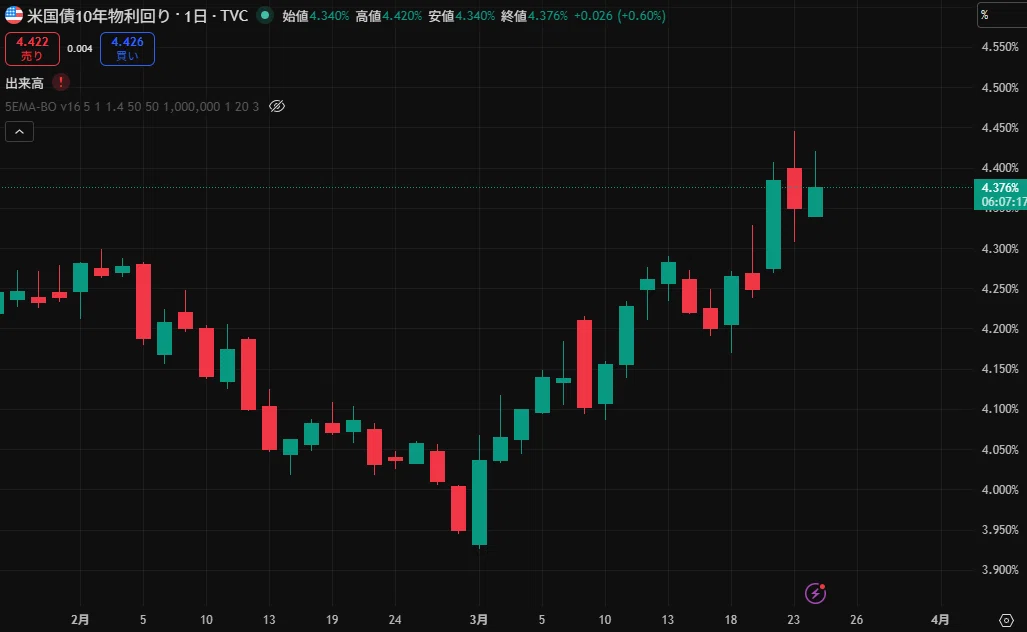1027x632 pixels.
Task: Click the blue 4.426 buy button
Action: 127,48
